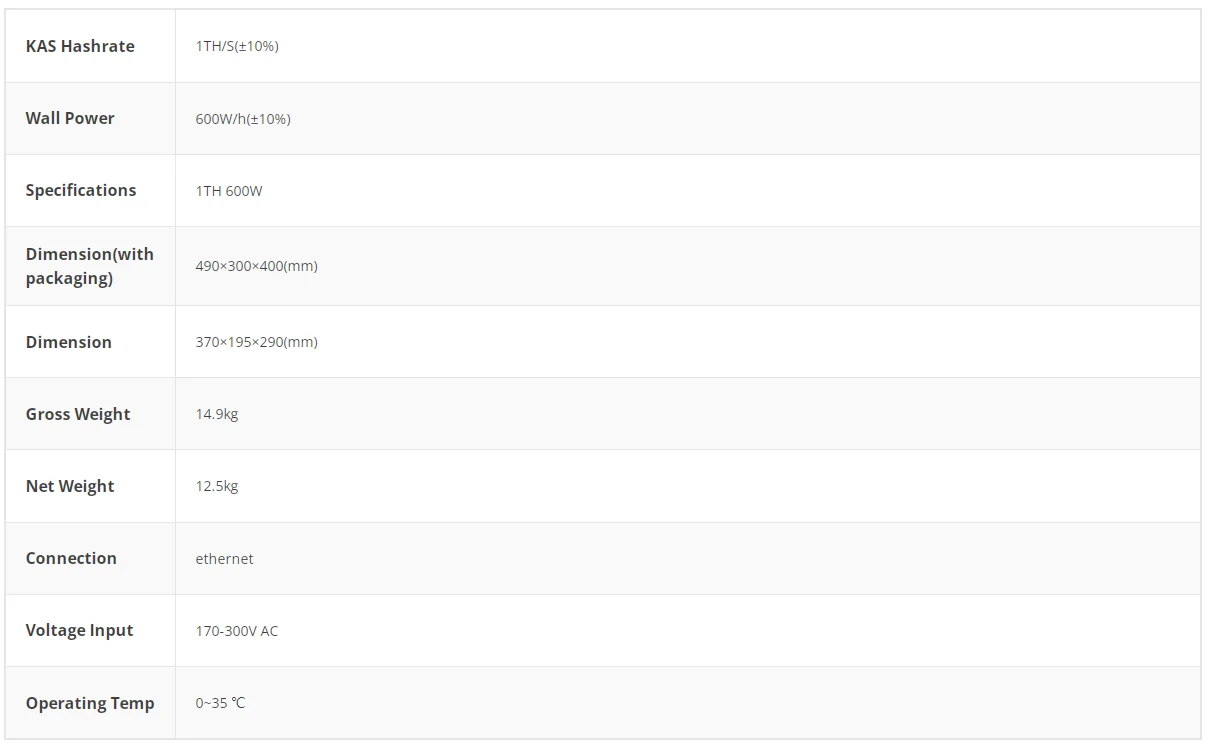Image resolution: width=1208 pixels, height=751 pixels.
Task: Select the 0~35 ℃ temperature value
Action: click(220, 703)
